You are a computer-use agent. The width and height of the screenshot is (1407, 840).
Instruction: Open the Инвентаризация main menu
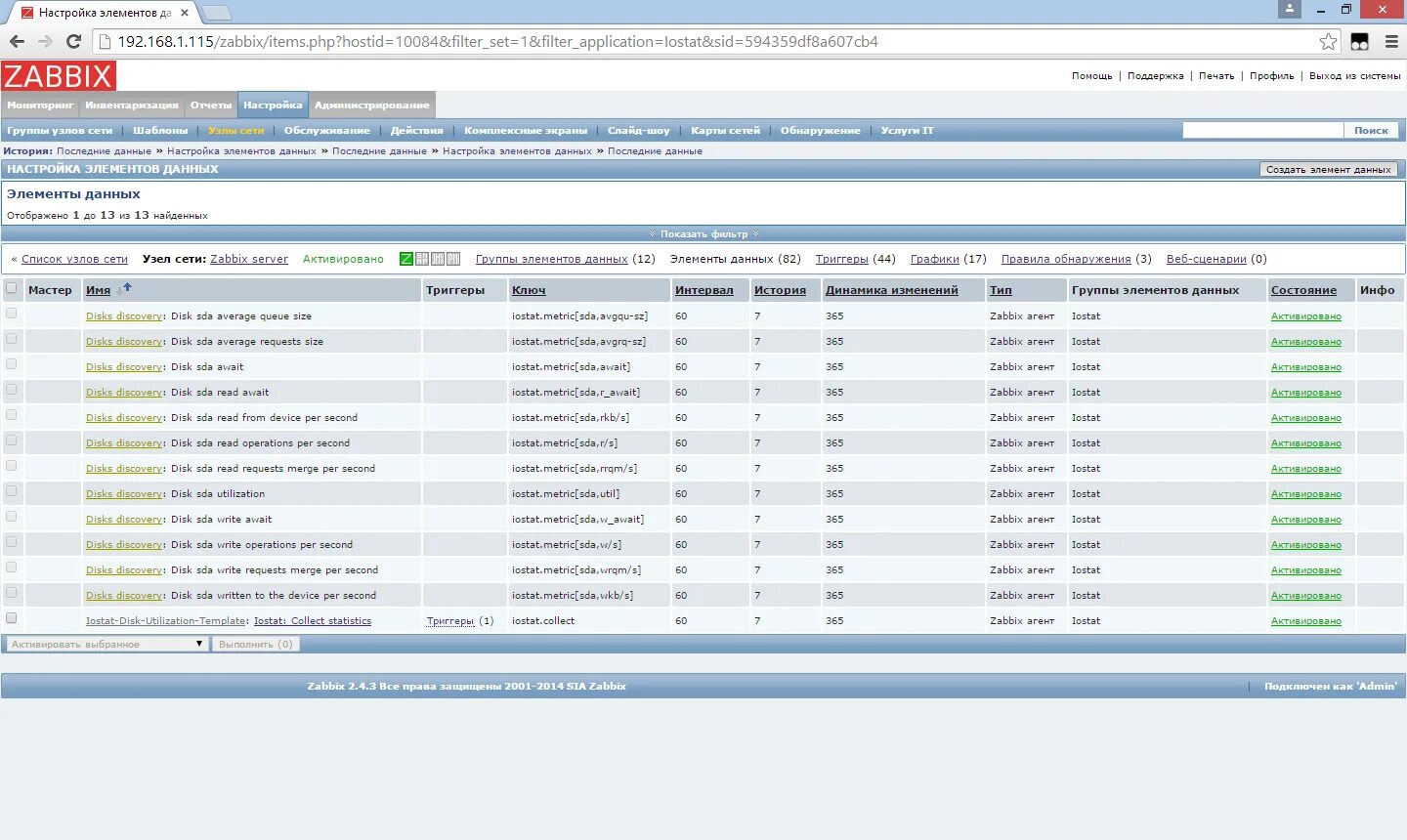tap(132, 105)
